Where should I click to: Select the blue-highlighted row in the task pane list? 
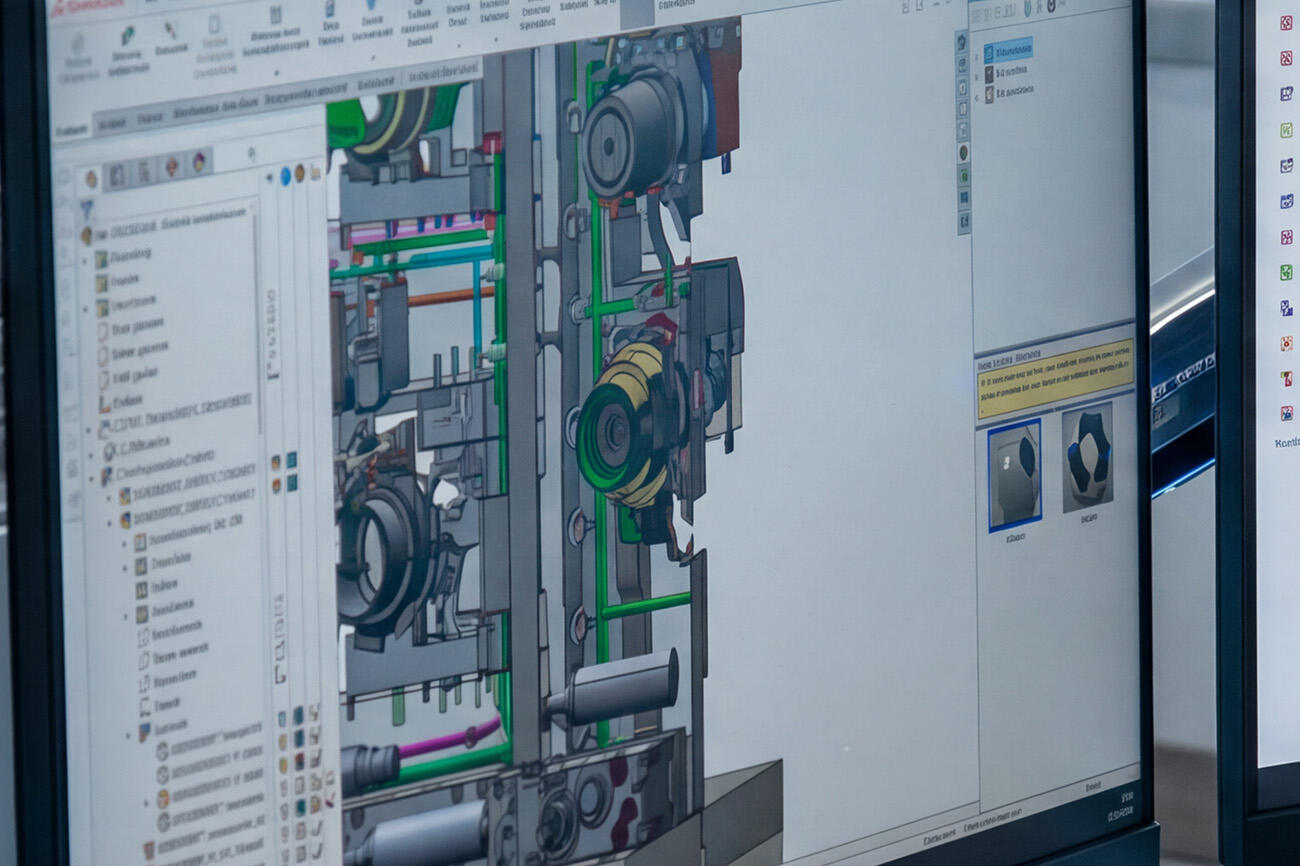click(1008, 50)
